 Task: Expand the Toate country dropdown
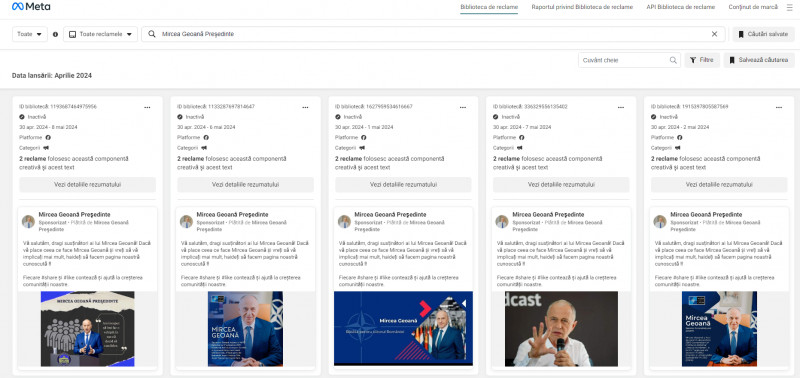click(30, 34)
